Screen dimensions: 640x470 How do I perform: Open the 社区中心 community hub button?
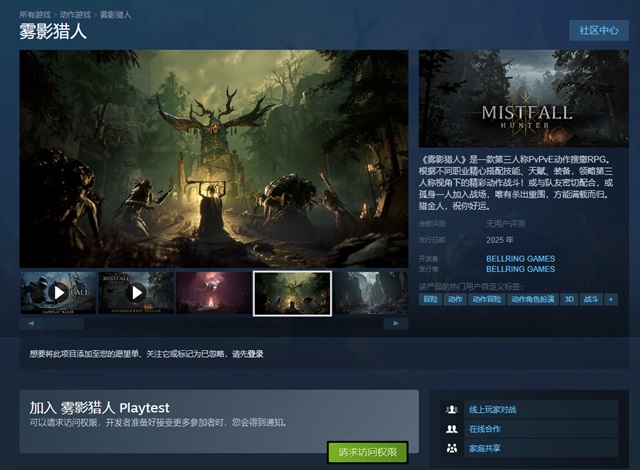coord(599,31)
